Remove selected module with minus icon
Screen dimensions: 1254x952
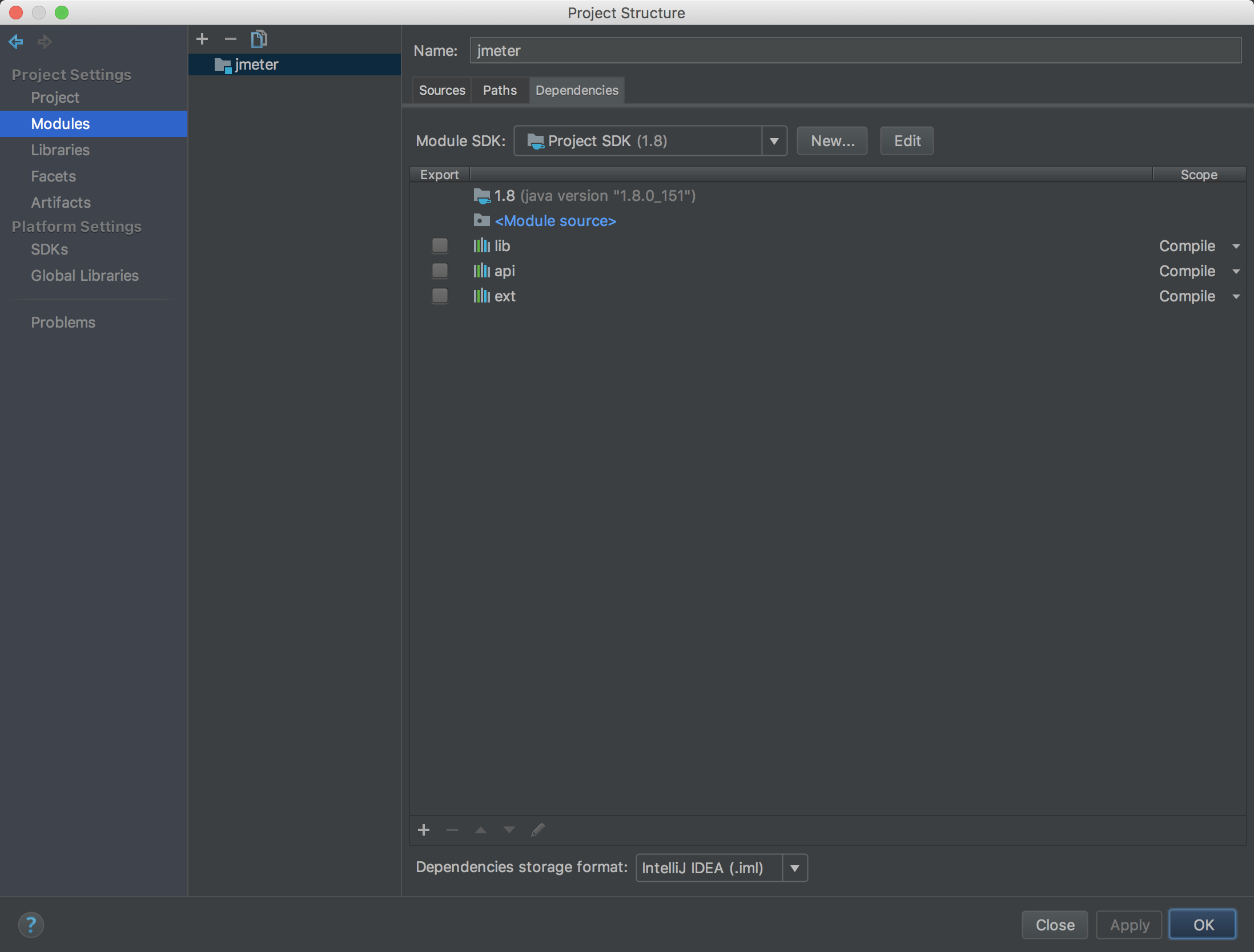point(230,39)
